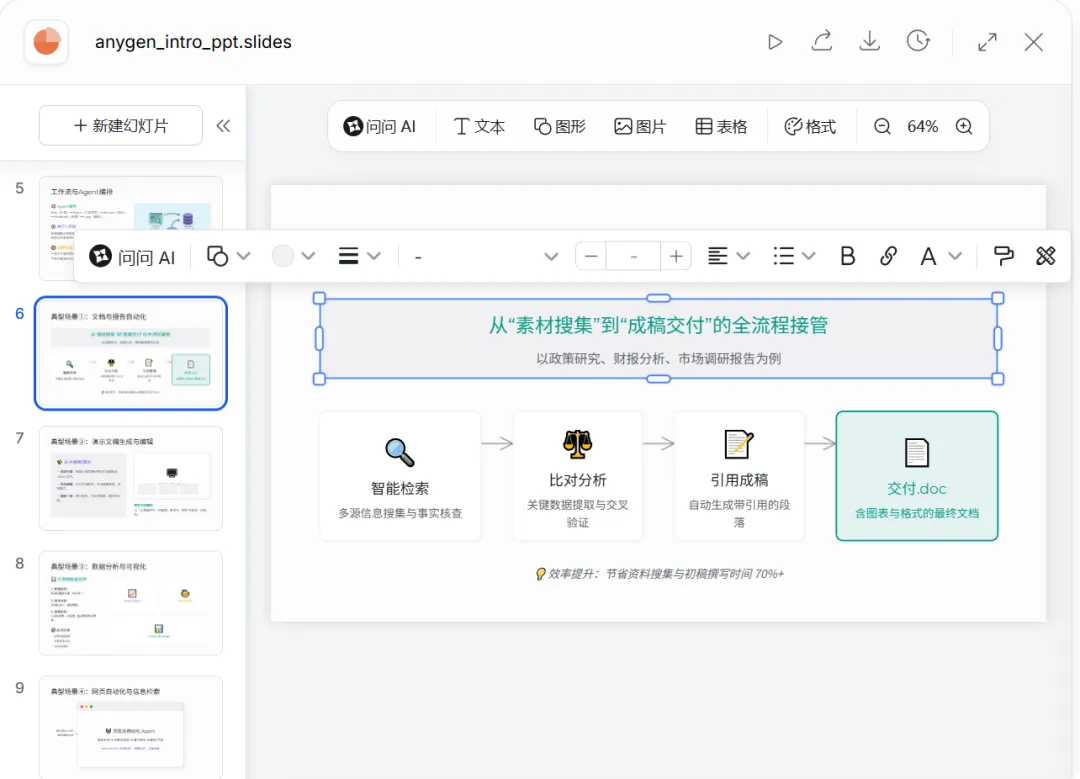Image resolution: width=1080 pixels, height=779 pixels.
Task: Zoom in using magnifier plus icon
Action: (964, 127)
